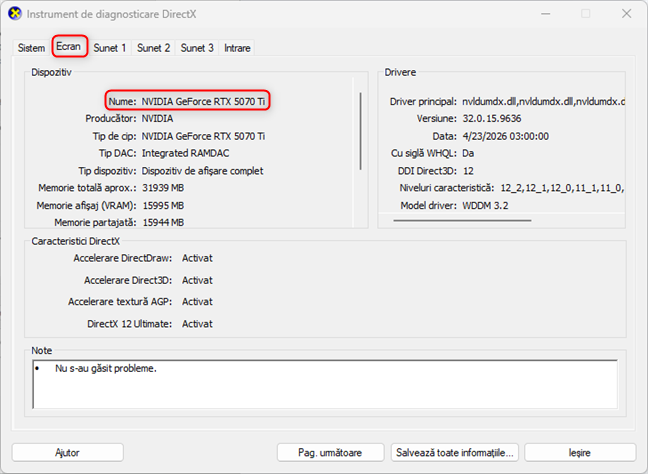Click Activat next to Accelerare textură AGP
648x474 pixels.
coord(198,302)
